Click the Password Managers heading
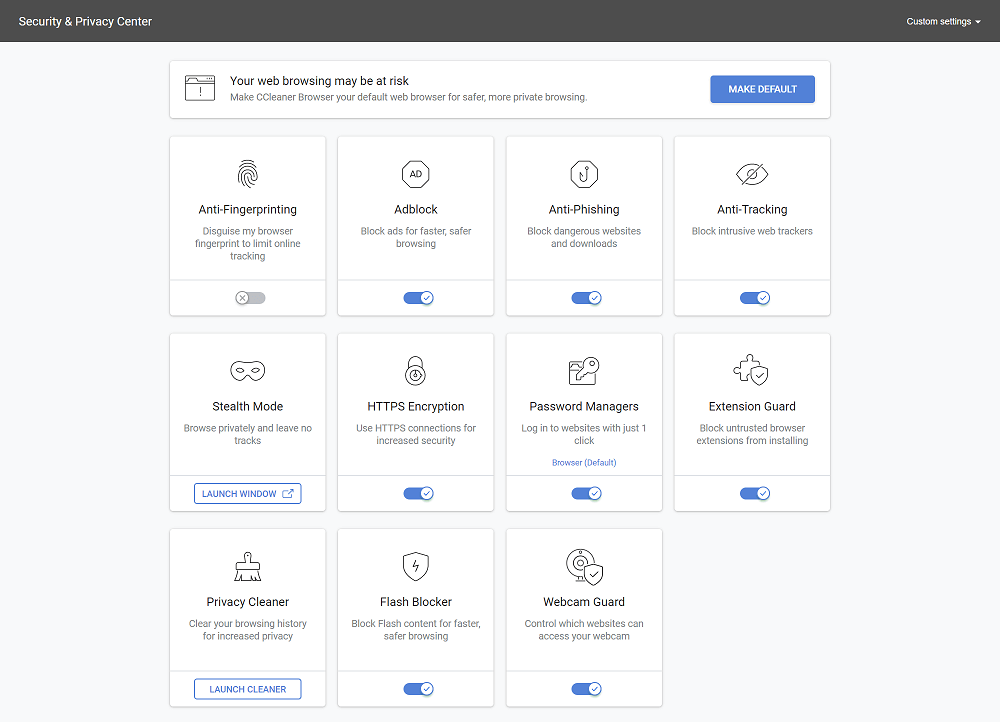Image resolution: width=1000 pixels, height=722 pixels. [584, 406]
